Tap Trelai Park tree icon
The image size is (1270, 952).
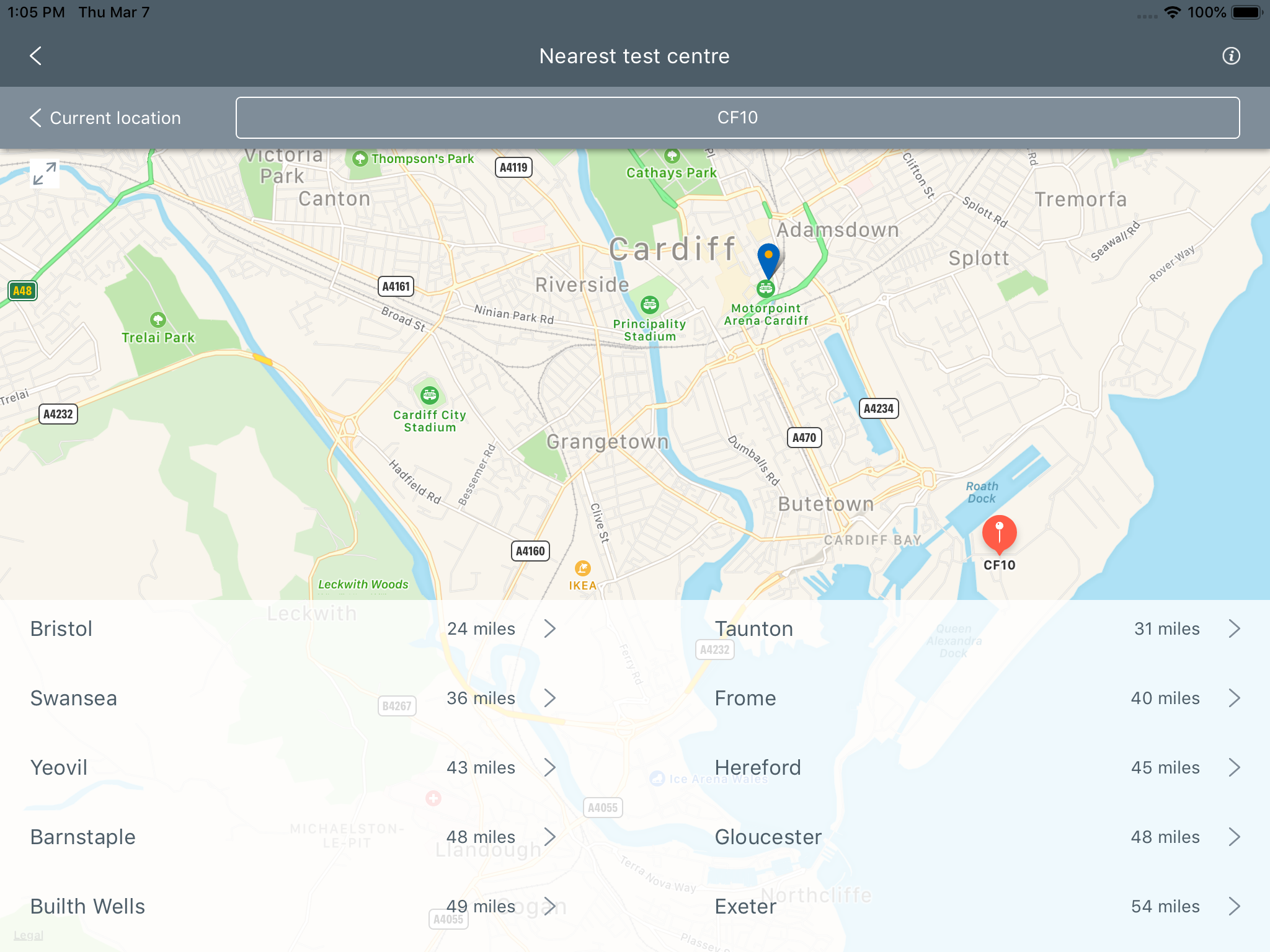[158, 320]
